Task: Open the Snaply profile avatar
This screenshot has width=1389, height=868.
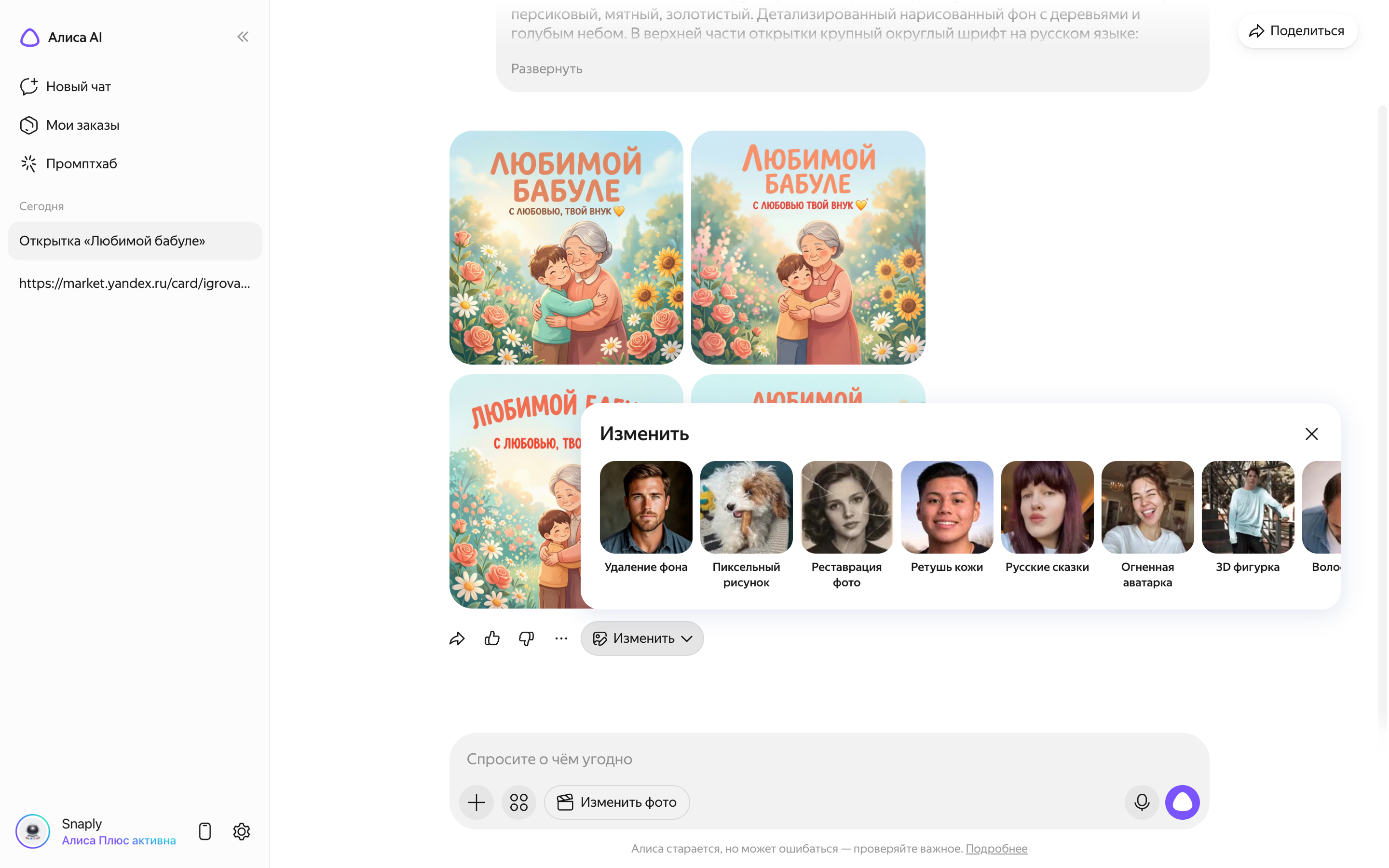Action: 33,831
